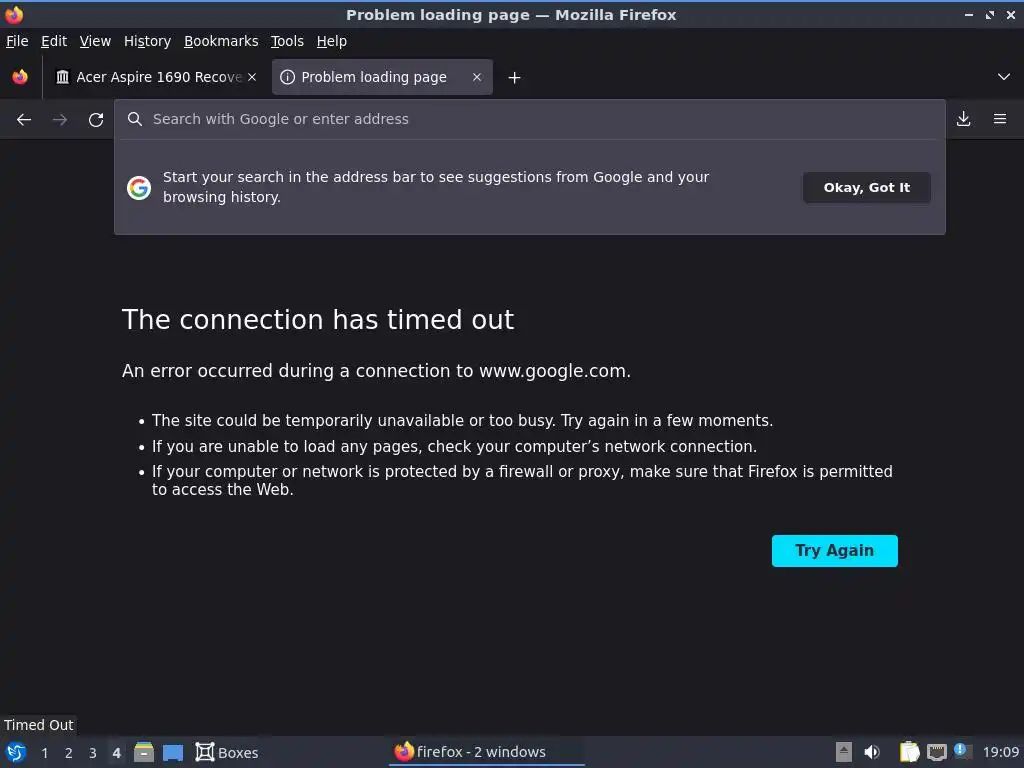Open the File menu
Viewport: 1024px width, 768px height.
coord(17,41)
